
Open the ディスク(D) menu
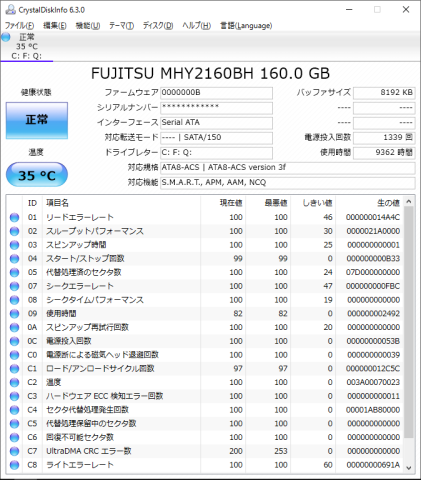coord(158,26)
